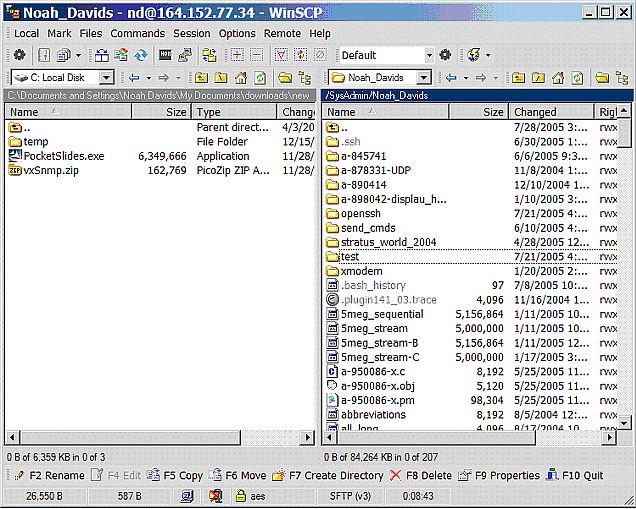This screenshot has height=509, width=636.
Task: Open the Commands menu
Action: coord(138,33)
